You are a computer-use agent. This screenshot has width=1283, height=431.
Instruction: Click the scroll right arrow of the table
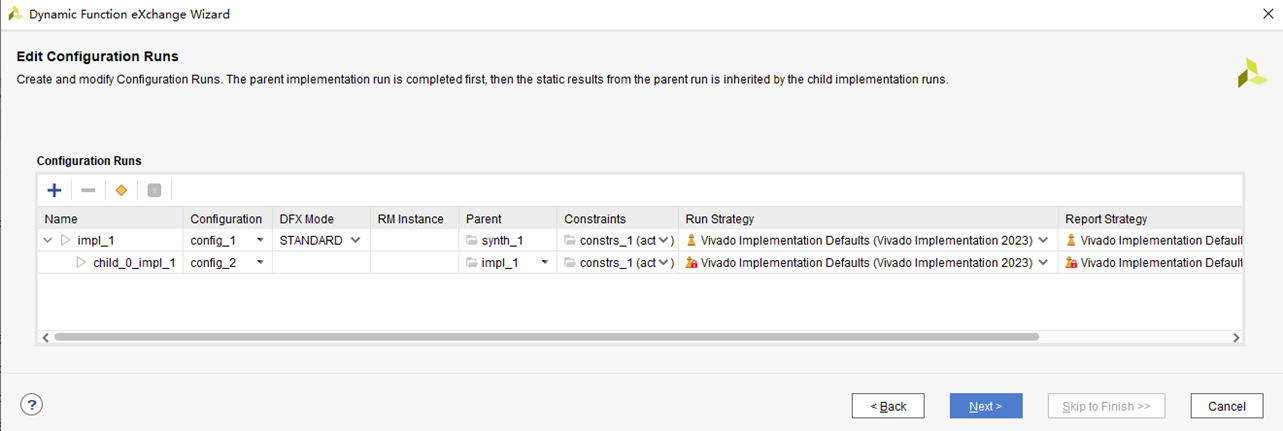1237,337
